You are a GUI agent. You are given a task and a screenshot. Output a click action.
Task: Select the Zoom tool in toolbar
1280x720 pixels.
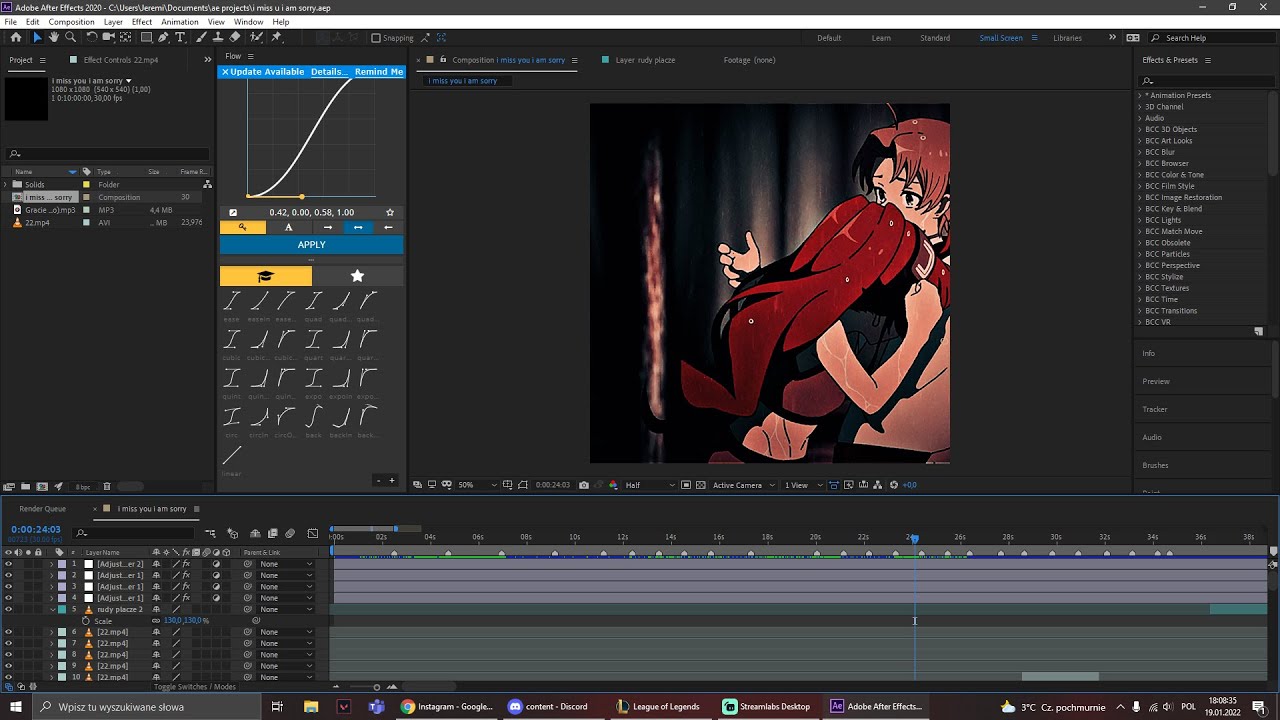click(71, 38)
